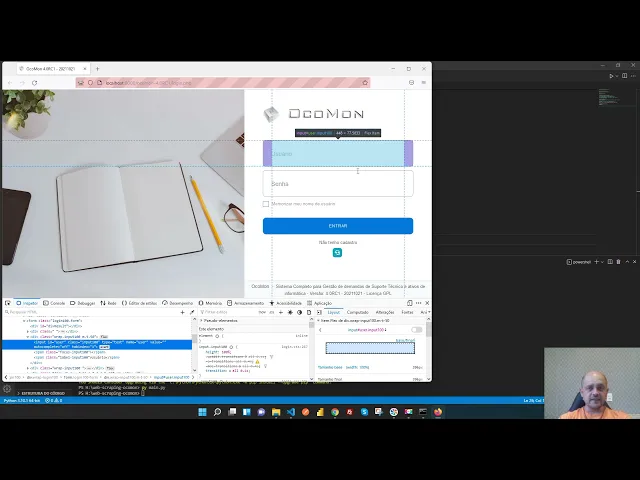The width and height of the screenshot is (640, 480).
Task: Click the Usuário input field
Action: [338, 153]
